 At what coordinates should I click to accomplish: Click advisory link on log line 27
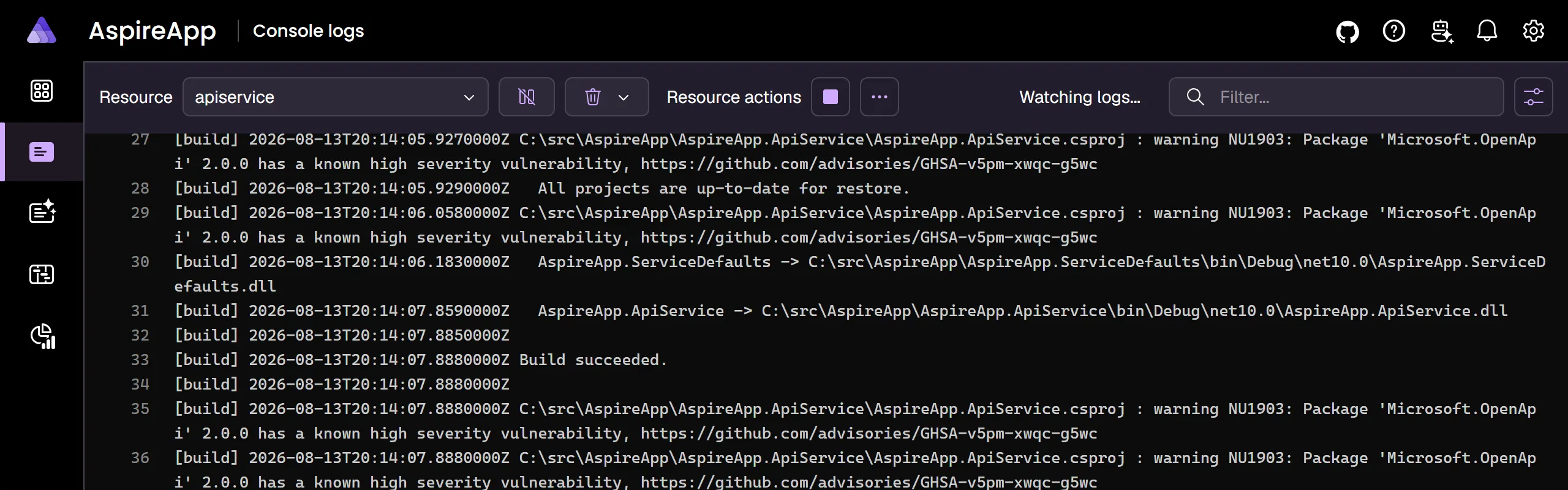coord(869,164)
